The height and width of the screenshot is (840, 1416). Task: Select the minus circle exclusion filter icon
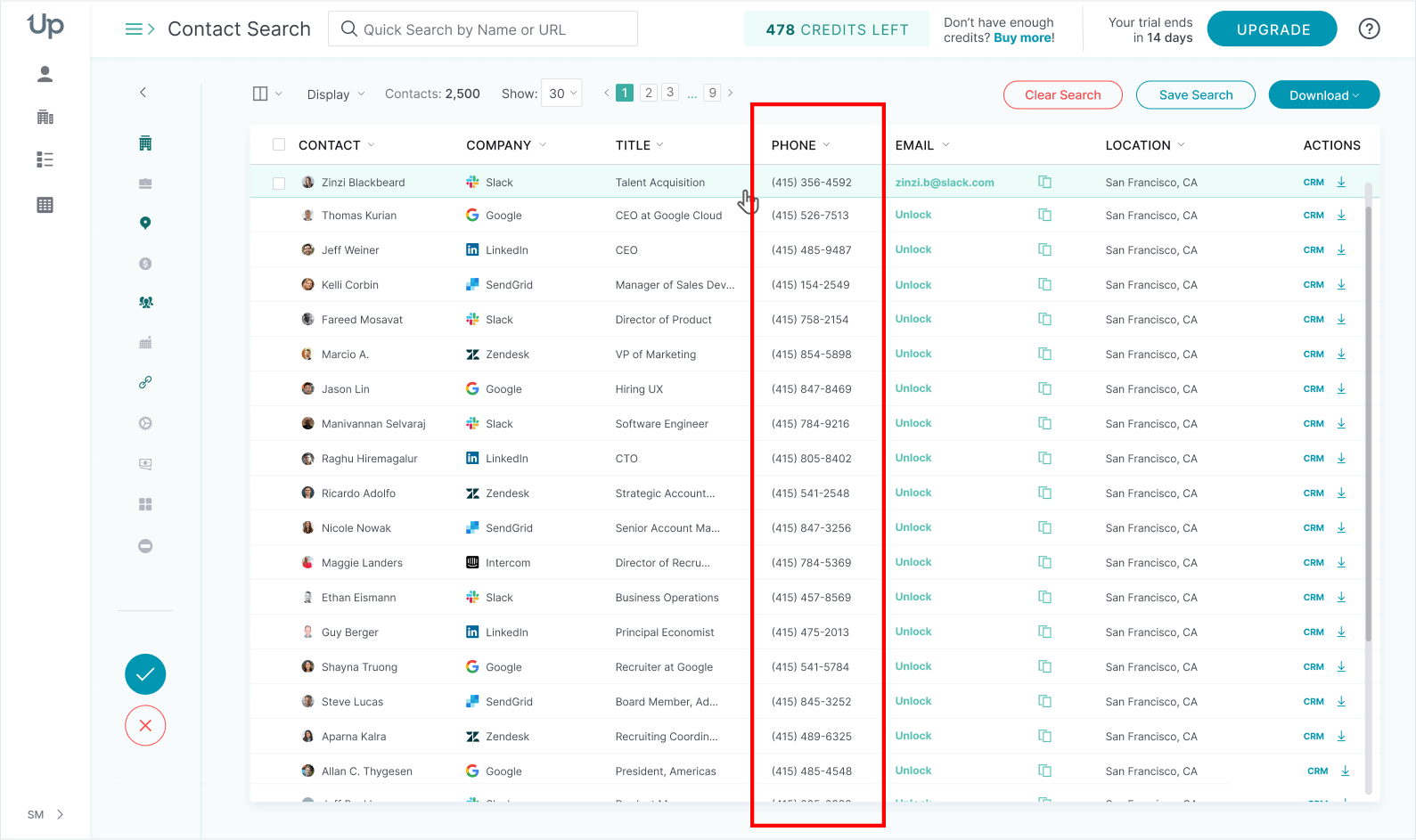pyautogui.click(x=145, y=546)
